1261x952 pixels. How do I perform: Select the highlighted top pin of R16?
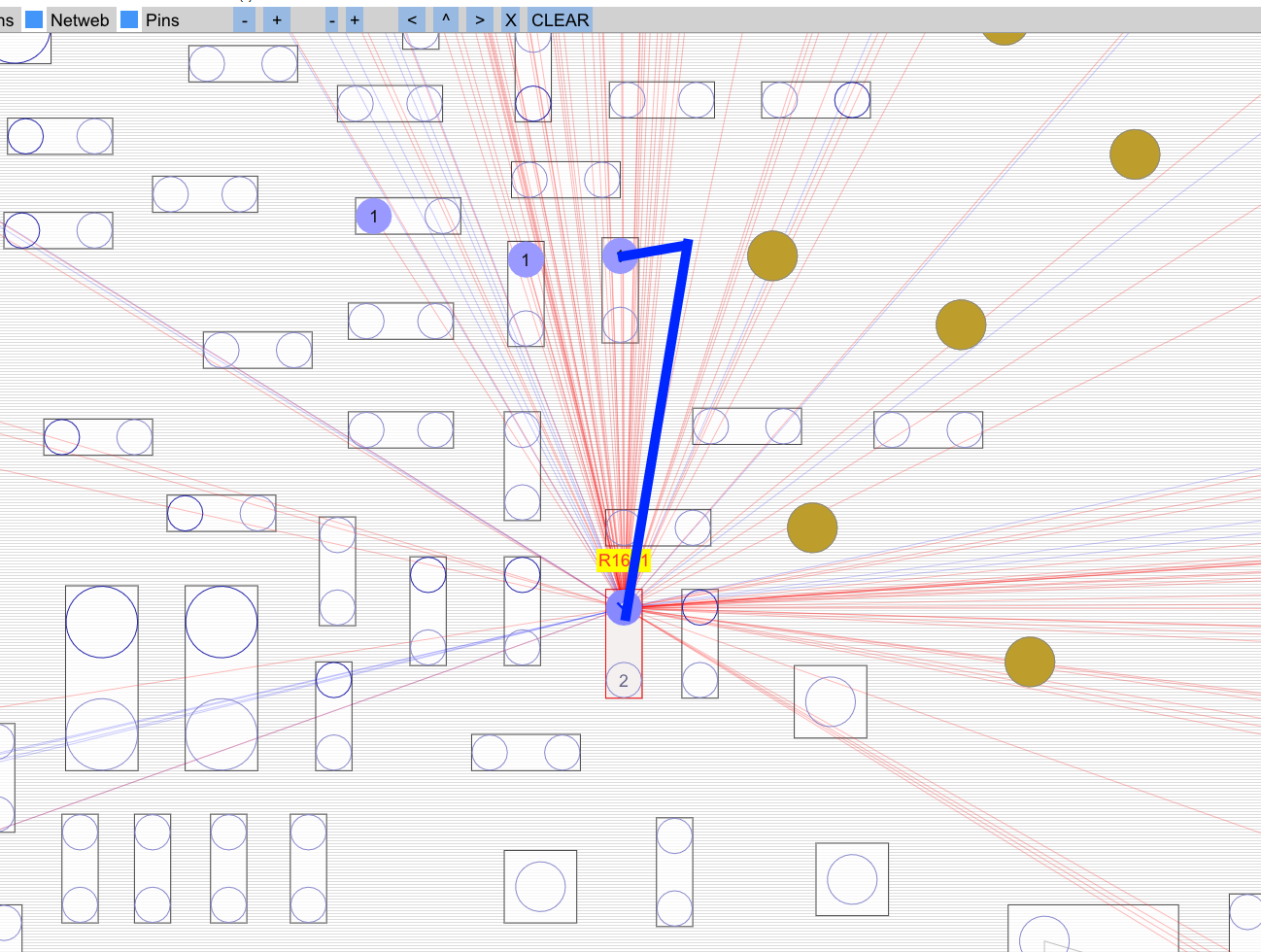pyautogui.click(x=624, y=607)
